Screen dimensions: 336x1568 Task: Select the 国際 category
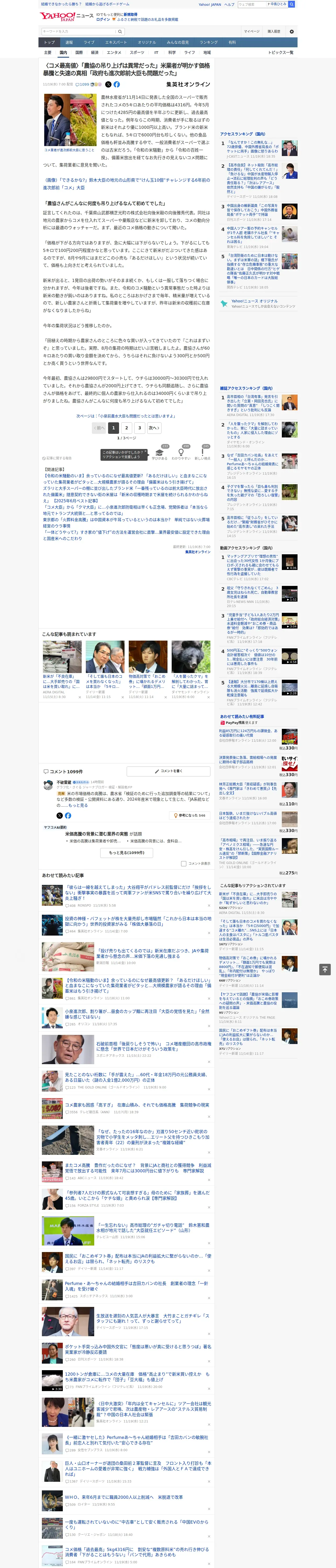[x=79, y=52]
